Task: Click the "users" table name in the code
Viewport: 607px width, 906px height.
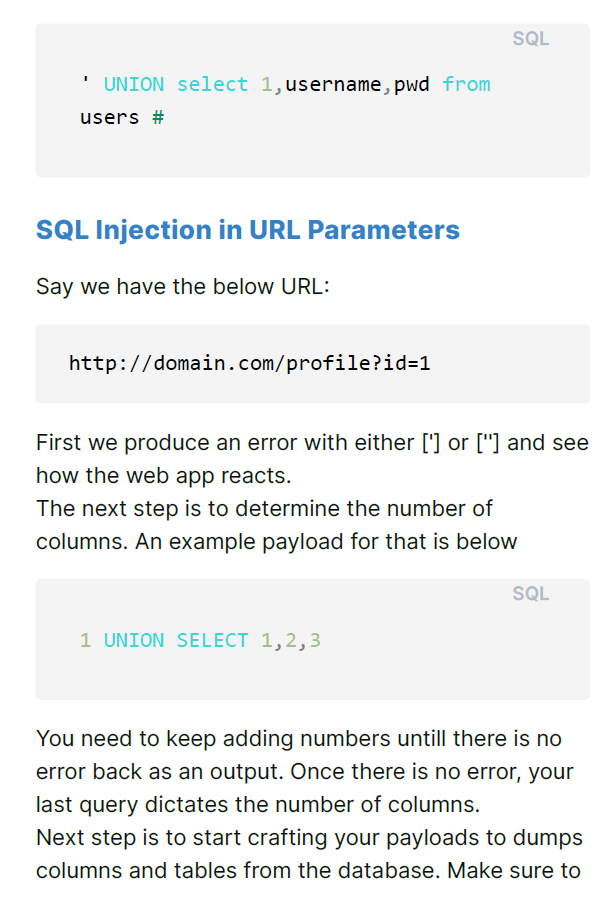Action: pos(109,117)
